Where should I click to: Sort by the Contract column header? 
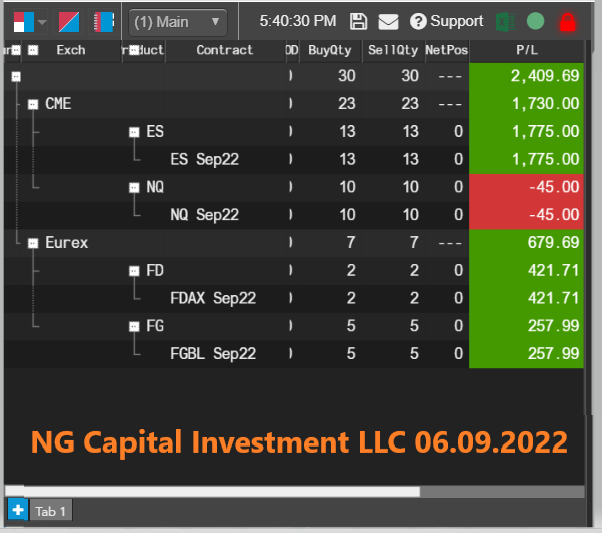pos(225,50)
